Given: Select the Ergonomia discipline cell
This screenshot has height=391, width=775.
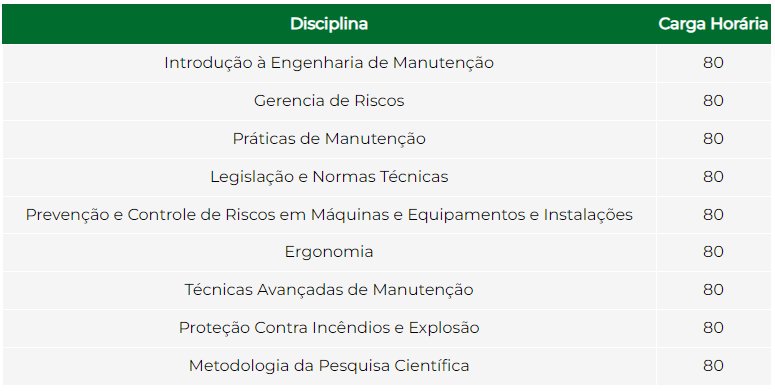Looking at the screenshot, I should 329,252.
